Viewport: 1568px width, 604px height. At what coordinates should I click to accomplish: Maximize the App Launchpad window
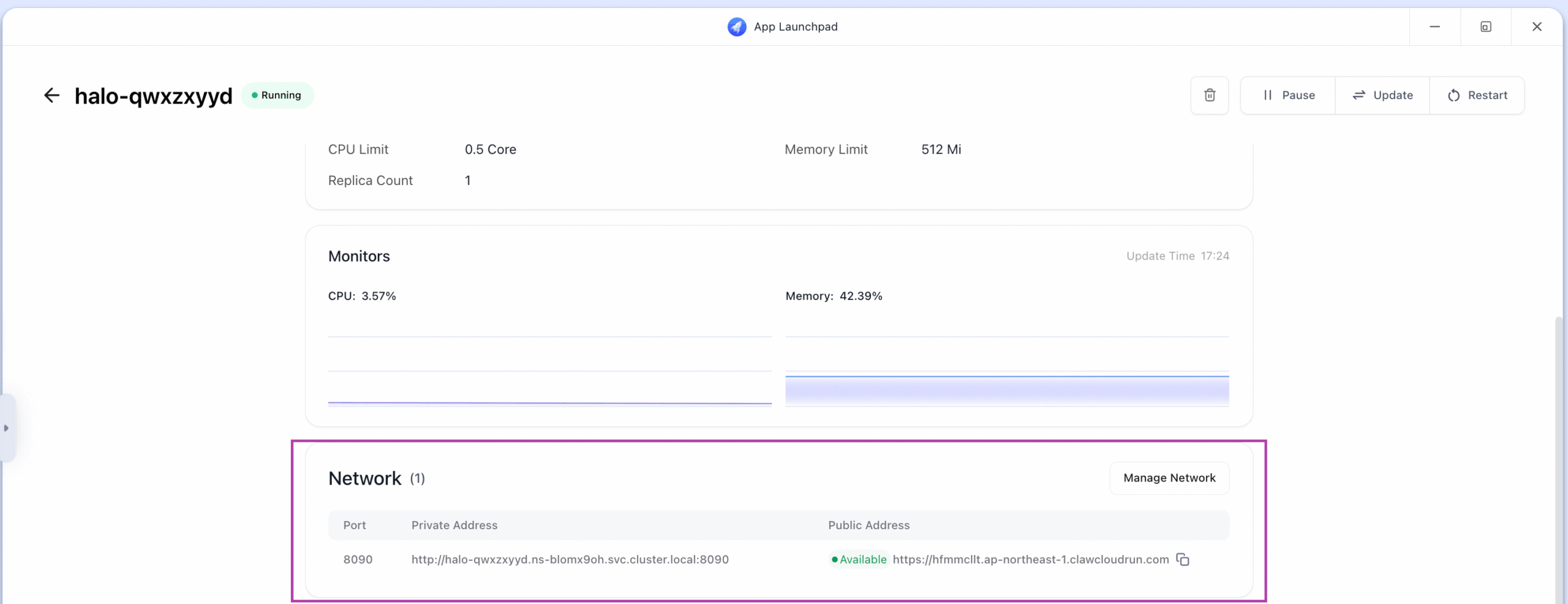[x=1485, y=26]
